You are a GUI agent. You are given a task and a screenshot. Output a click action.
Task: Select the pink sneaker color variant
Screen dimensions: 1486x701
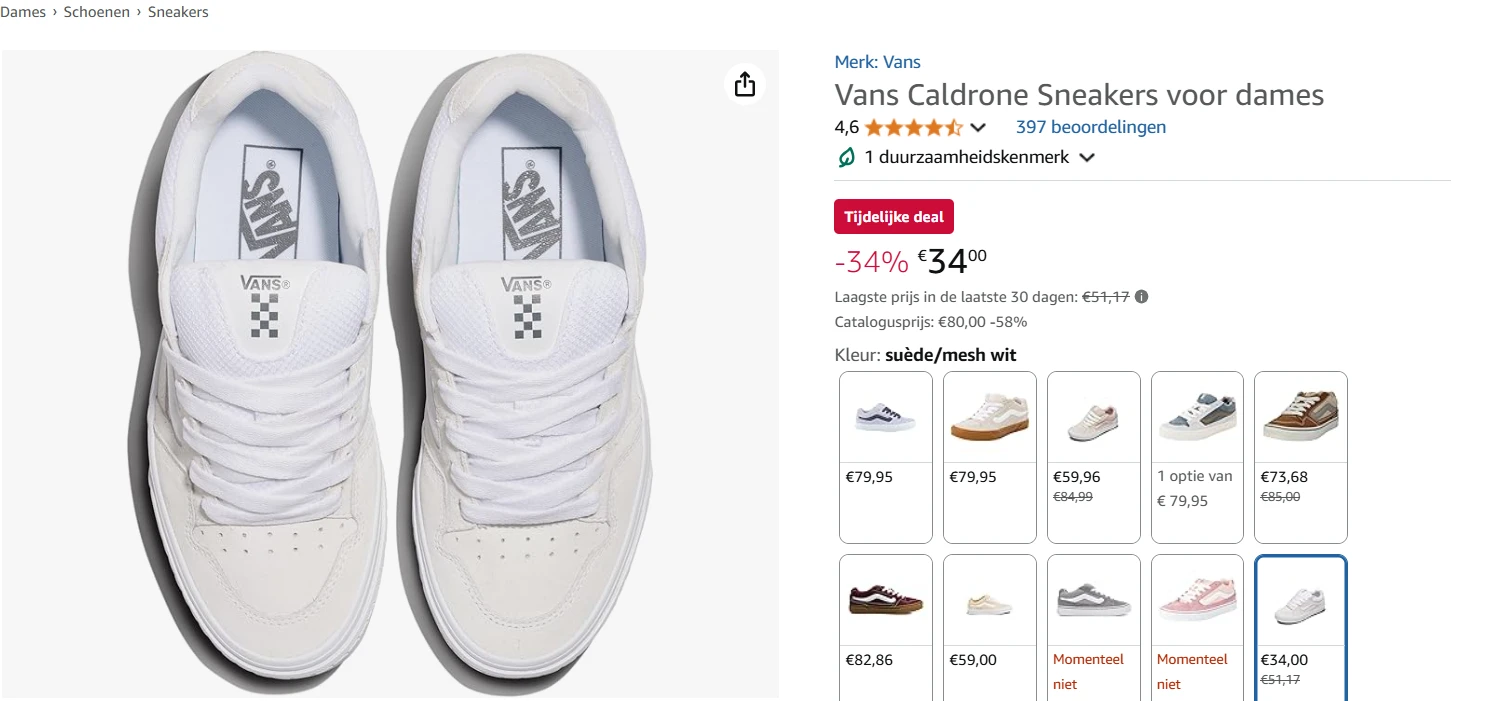1197,598
